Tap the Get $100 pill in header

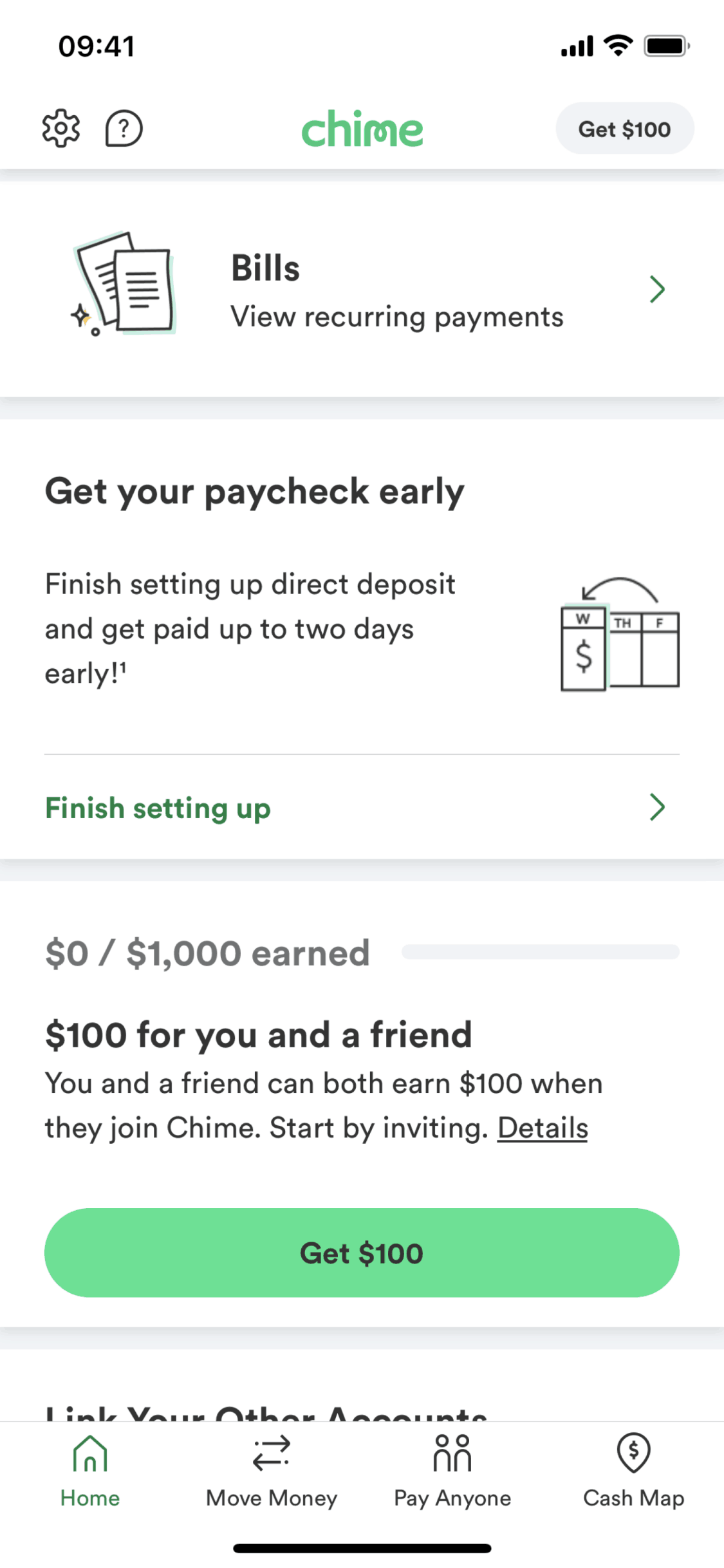(624, 129)
